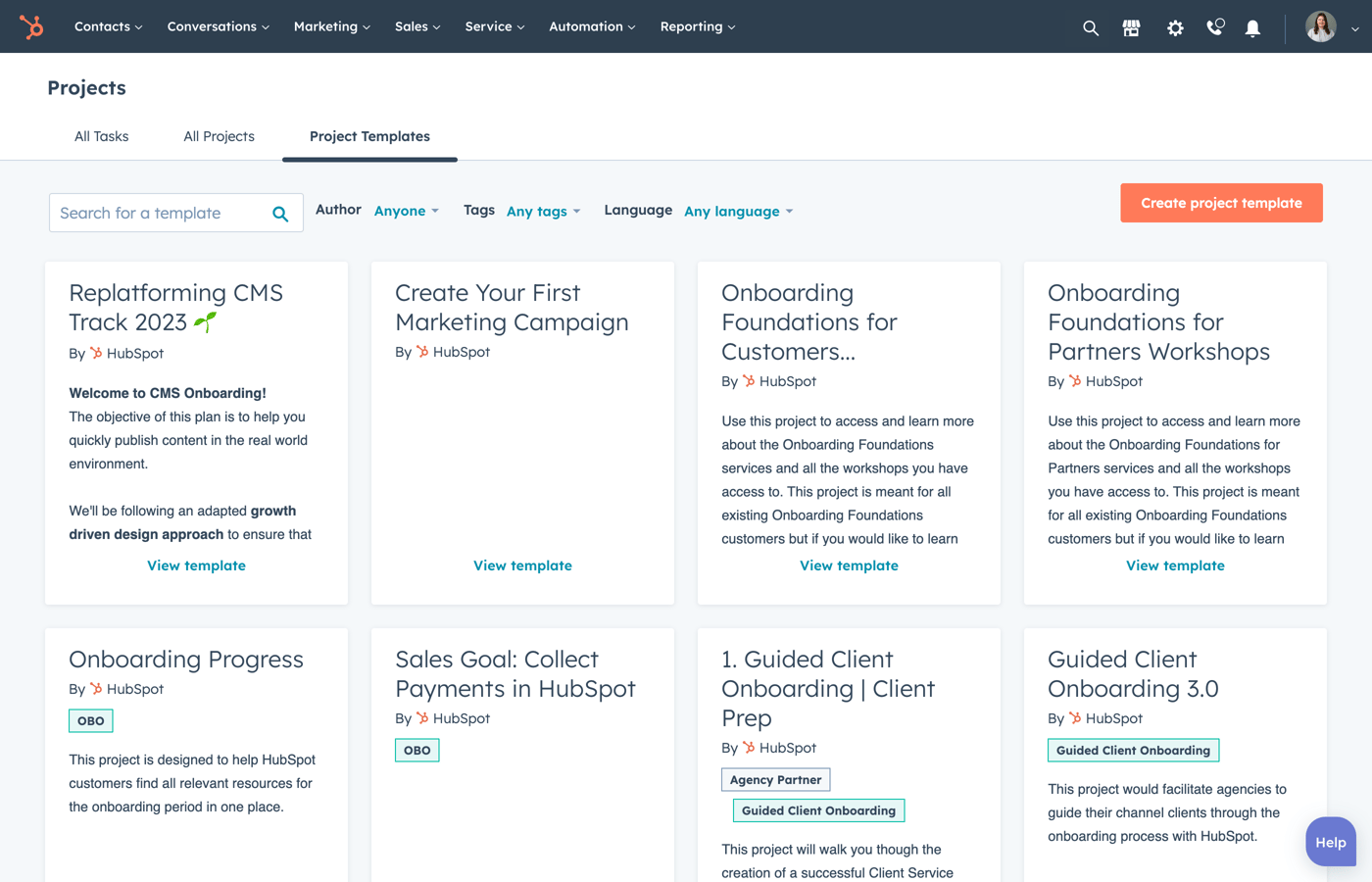
Task: Expand the account menu arrow beside avatar
Action: click(1355, 28)
